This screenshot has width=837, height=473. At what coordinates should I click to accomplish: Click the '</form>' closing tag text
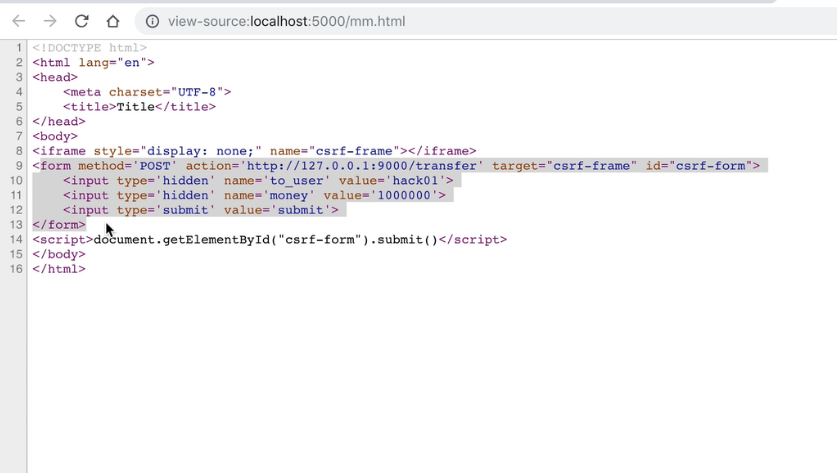59,225
